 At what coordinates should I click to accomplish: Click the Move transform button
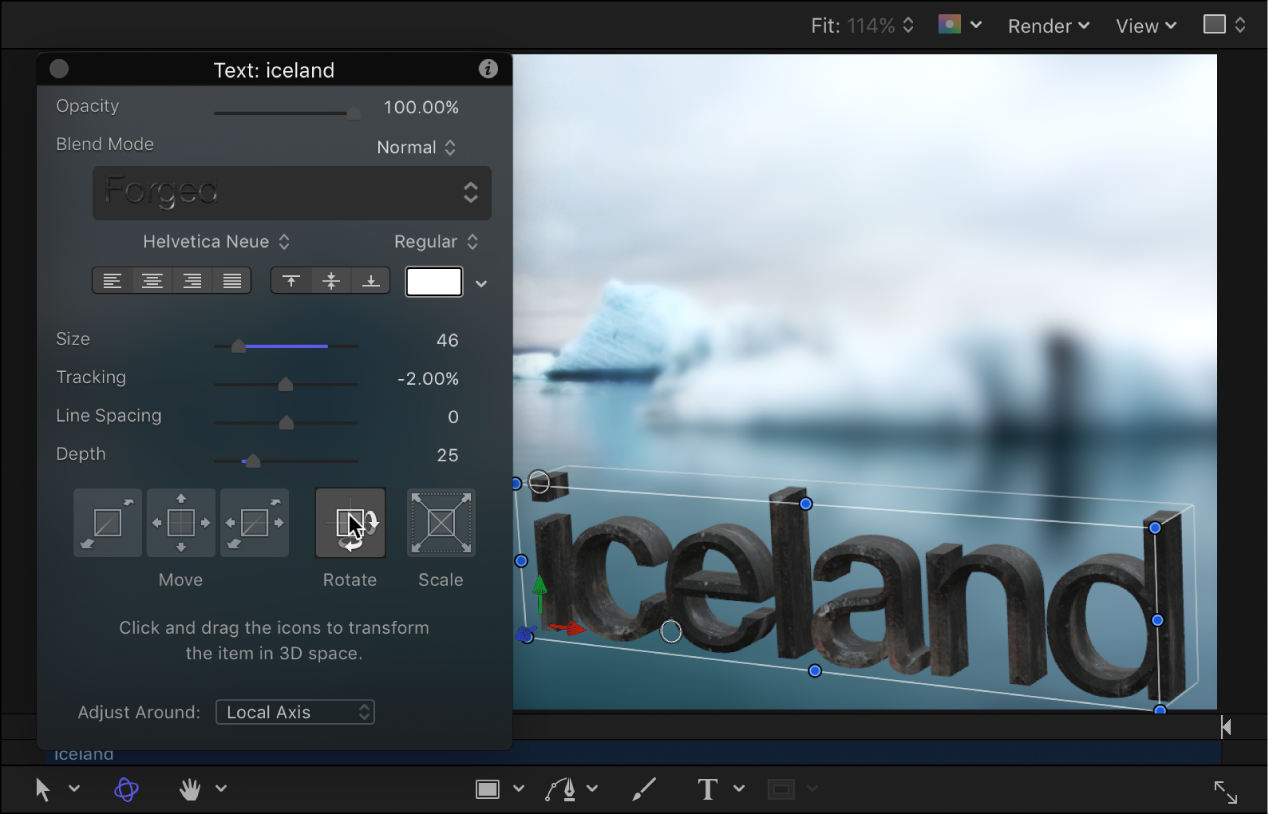[x=181, y=522]
